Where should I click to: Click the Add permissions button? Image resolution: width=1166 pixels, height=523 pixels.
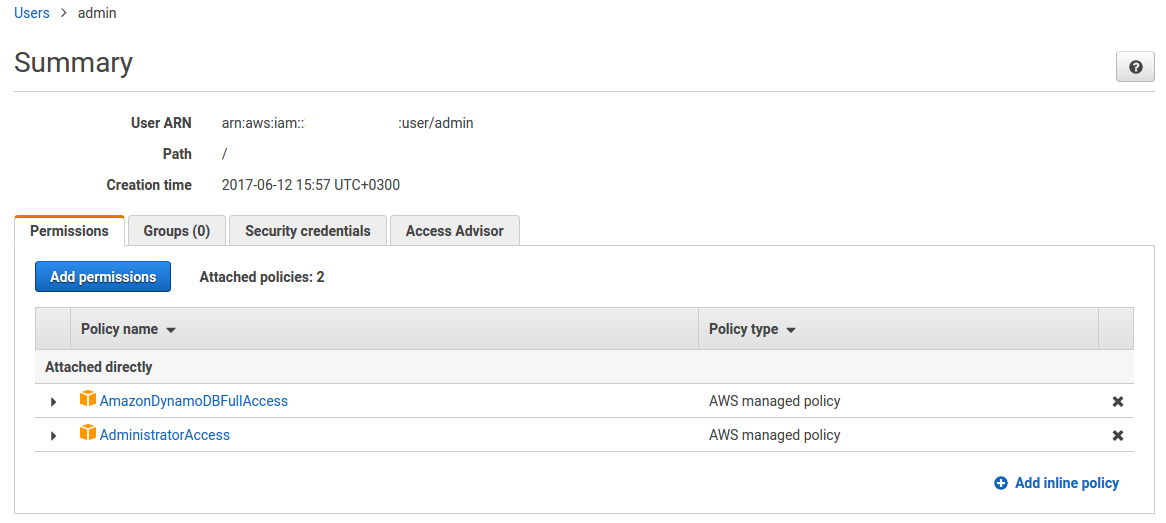(x=103, y=277)
